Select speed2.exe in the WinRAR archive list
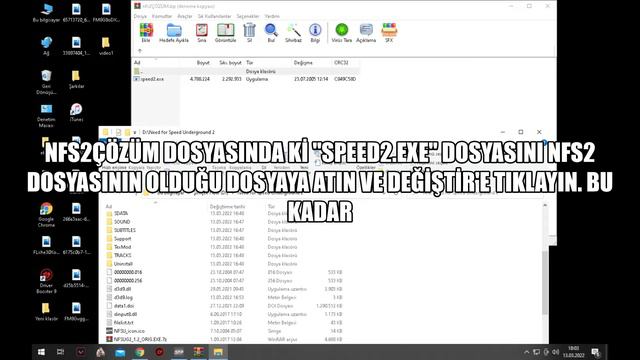The image size is (640, 360). pos(245,79)
